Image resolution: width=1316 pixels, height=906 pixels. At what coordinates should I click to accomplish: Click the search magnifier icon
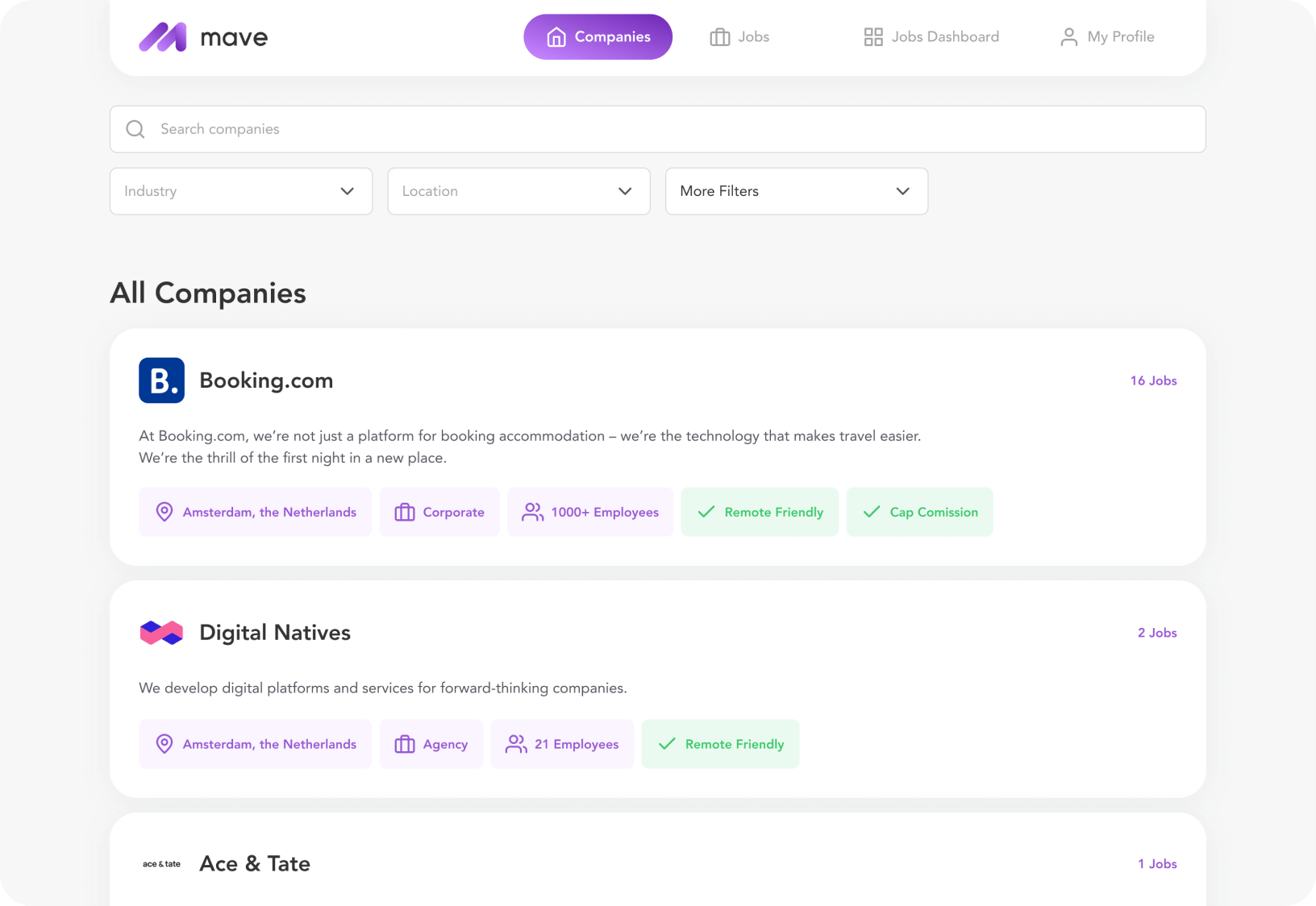(135, 129)
